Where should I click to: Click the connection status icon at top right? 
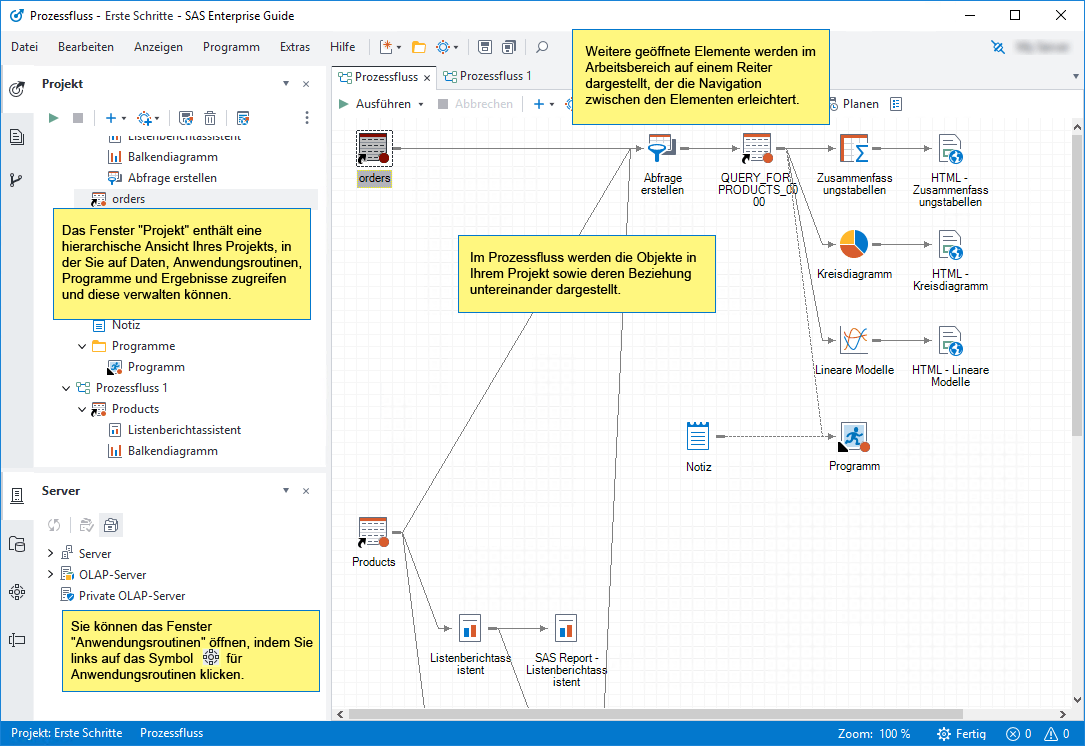coord(998,47)
